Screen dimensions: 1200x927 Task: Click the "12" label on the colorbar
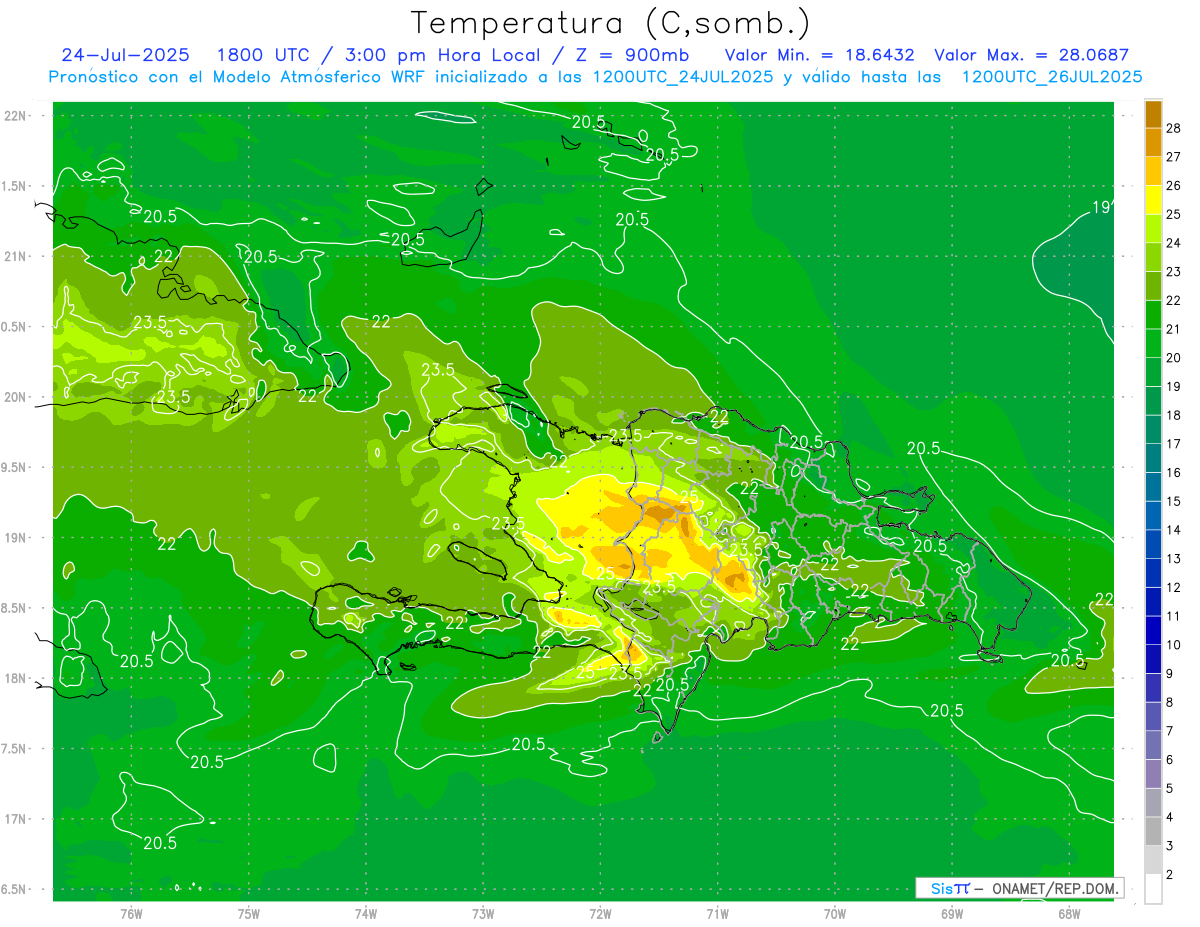click(x=1174, y=587)
